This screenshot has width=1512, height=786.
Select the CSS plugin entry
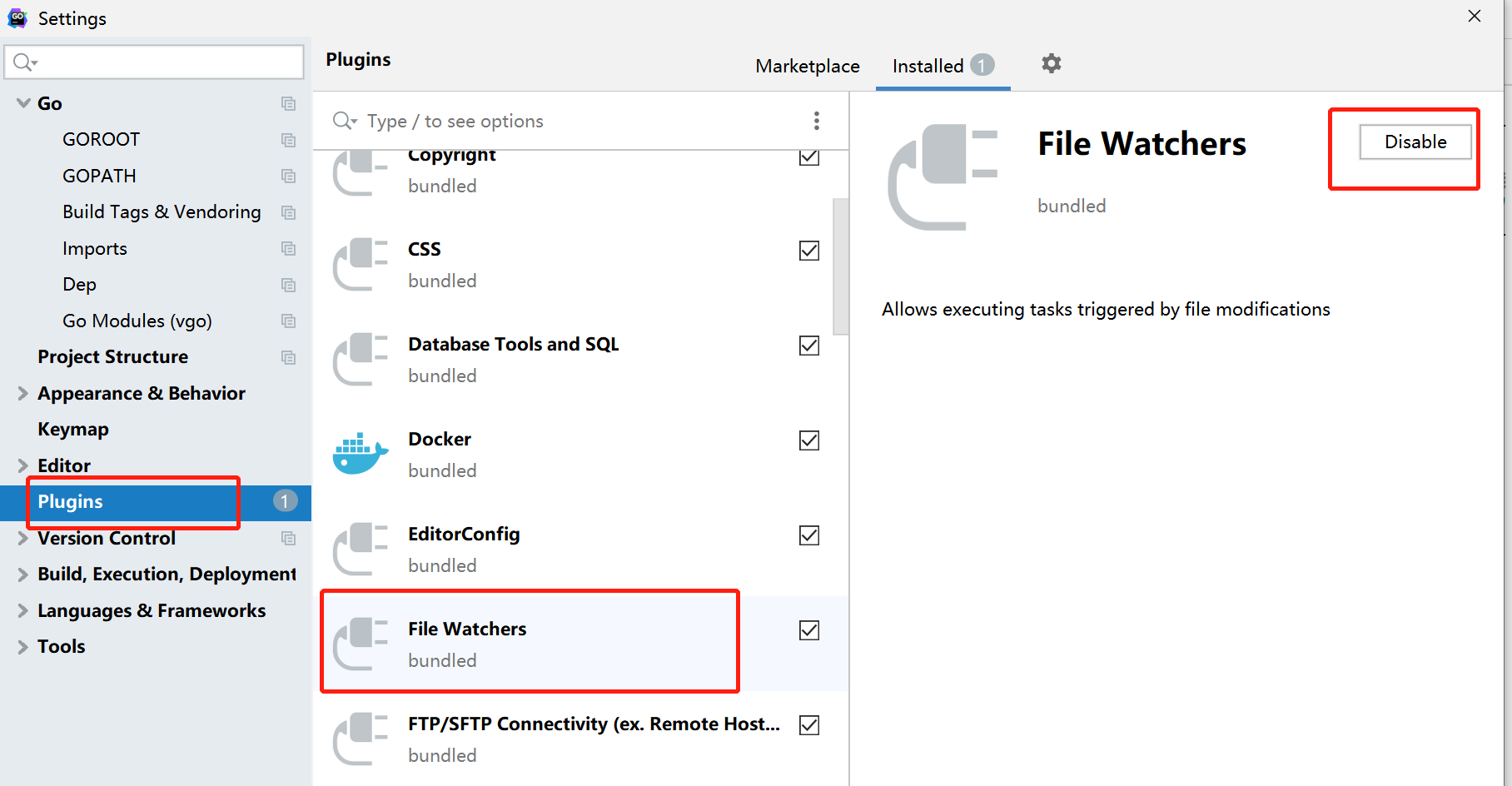point(580,265)
